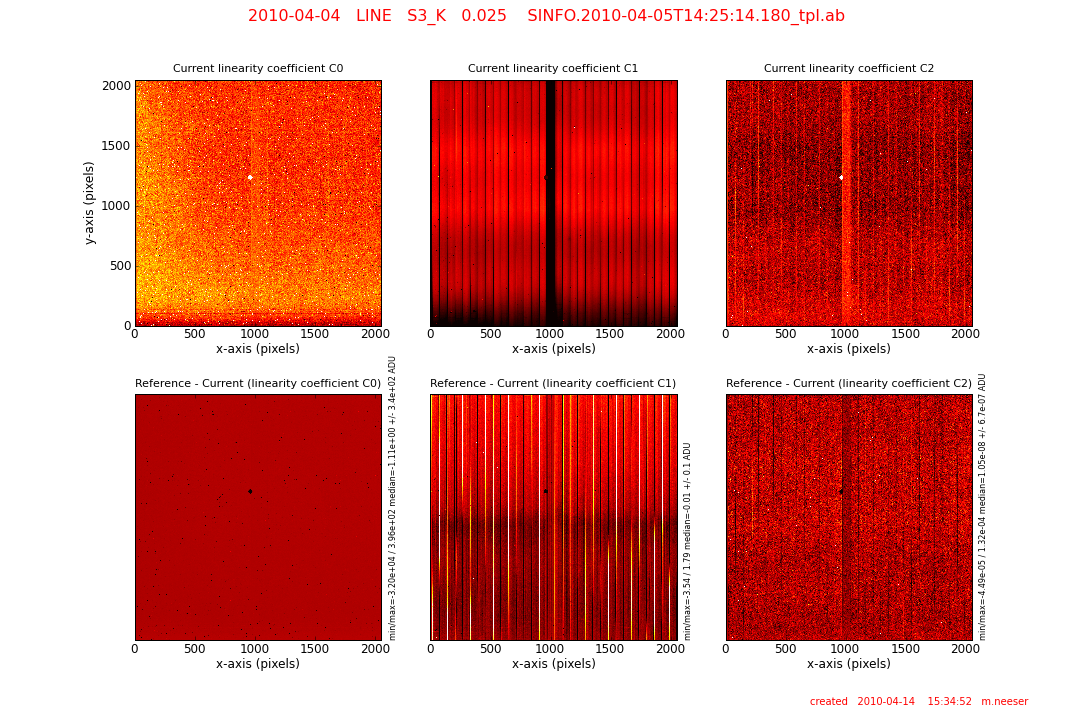This screenshot has width=1080, height=720.
Task: Click the 'Current linearity coefficient C0' title text
Action: coord(258,69)
